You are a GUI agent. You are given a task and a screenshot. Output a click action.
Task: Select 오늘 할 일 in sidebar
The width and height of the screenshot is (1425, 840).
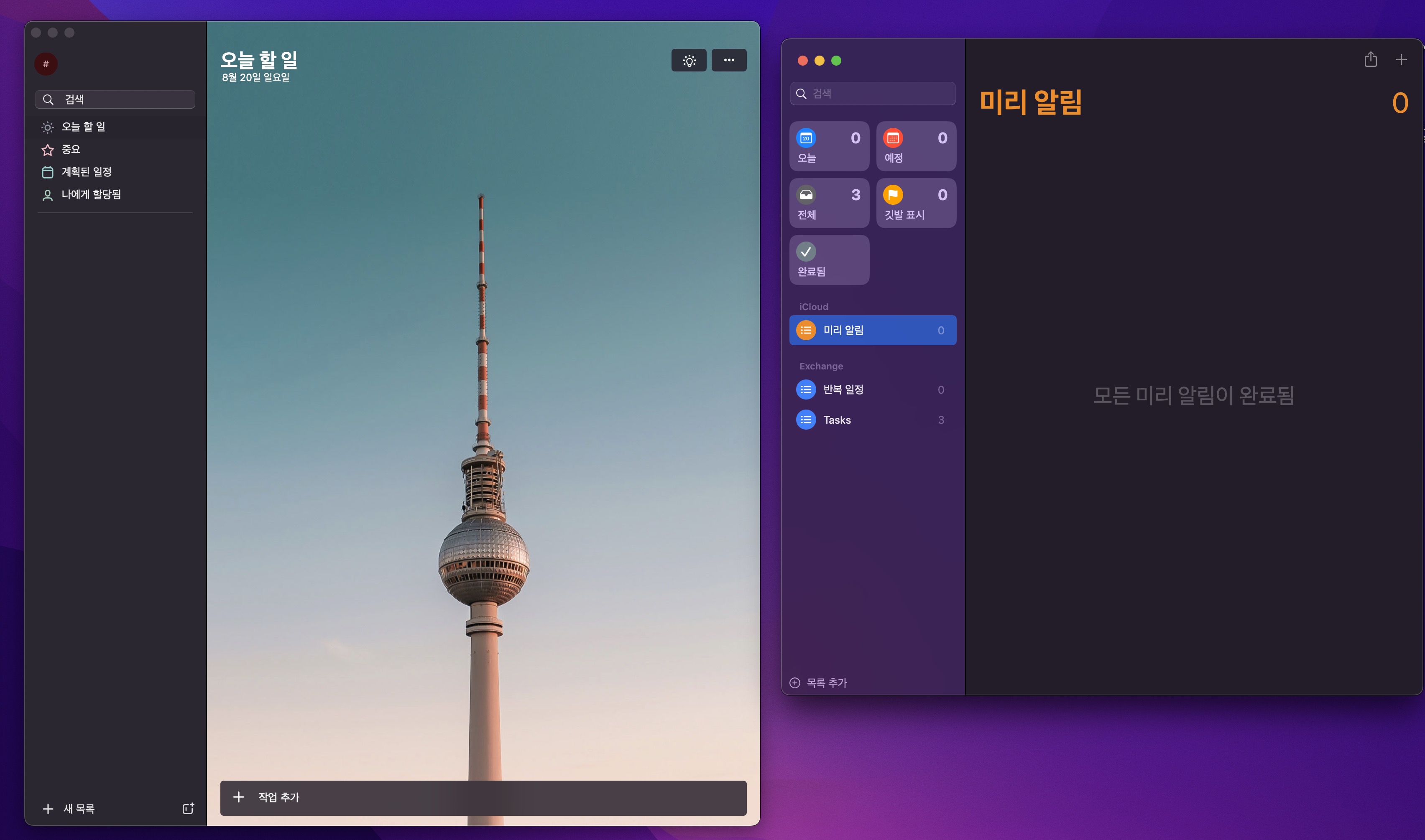click(83, 127)
